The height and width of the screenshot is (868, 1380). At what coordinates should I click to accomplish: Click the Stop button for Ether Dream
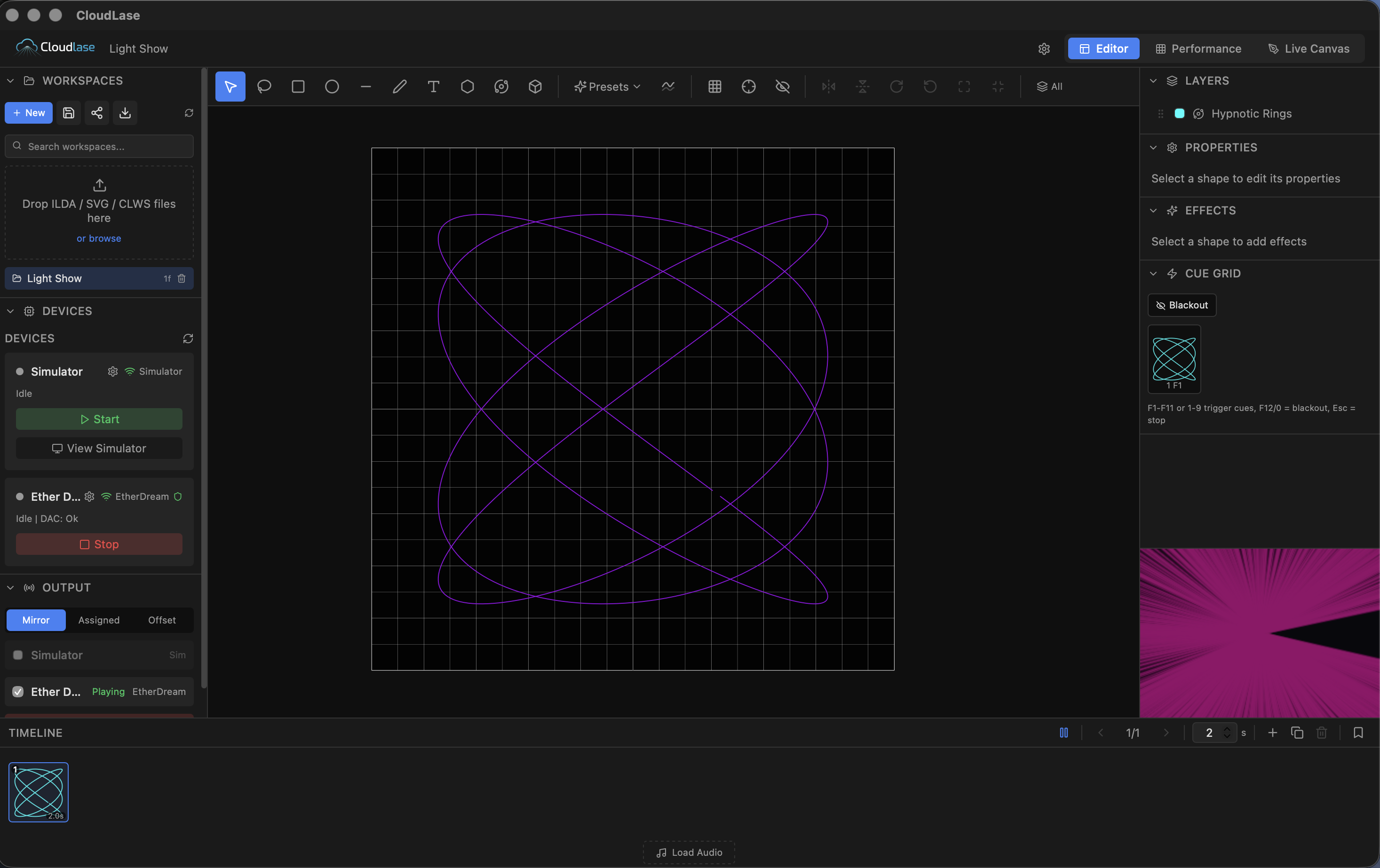click(99, 544)
